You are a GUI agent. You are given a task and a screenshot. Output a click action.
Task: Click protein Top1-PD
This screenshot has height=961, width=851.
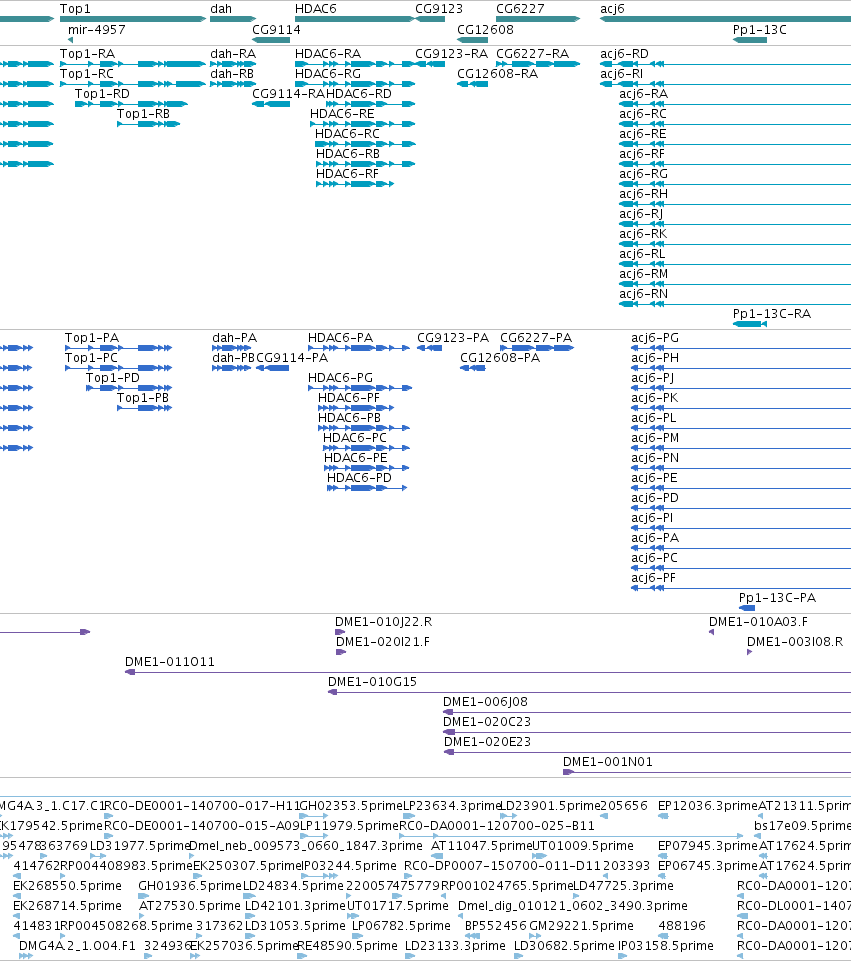[x=129, y=388]
